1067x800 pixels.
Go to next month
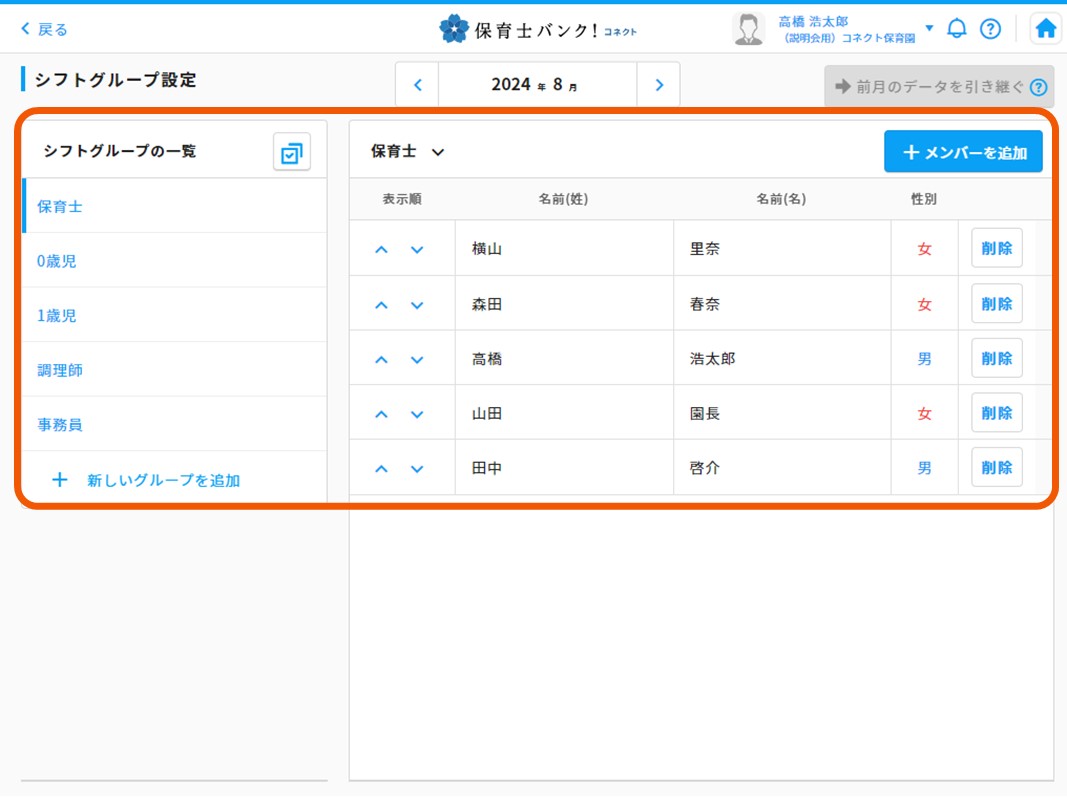click(659, 85)
